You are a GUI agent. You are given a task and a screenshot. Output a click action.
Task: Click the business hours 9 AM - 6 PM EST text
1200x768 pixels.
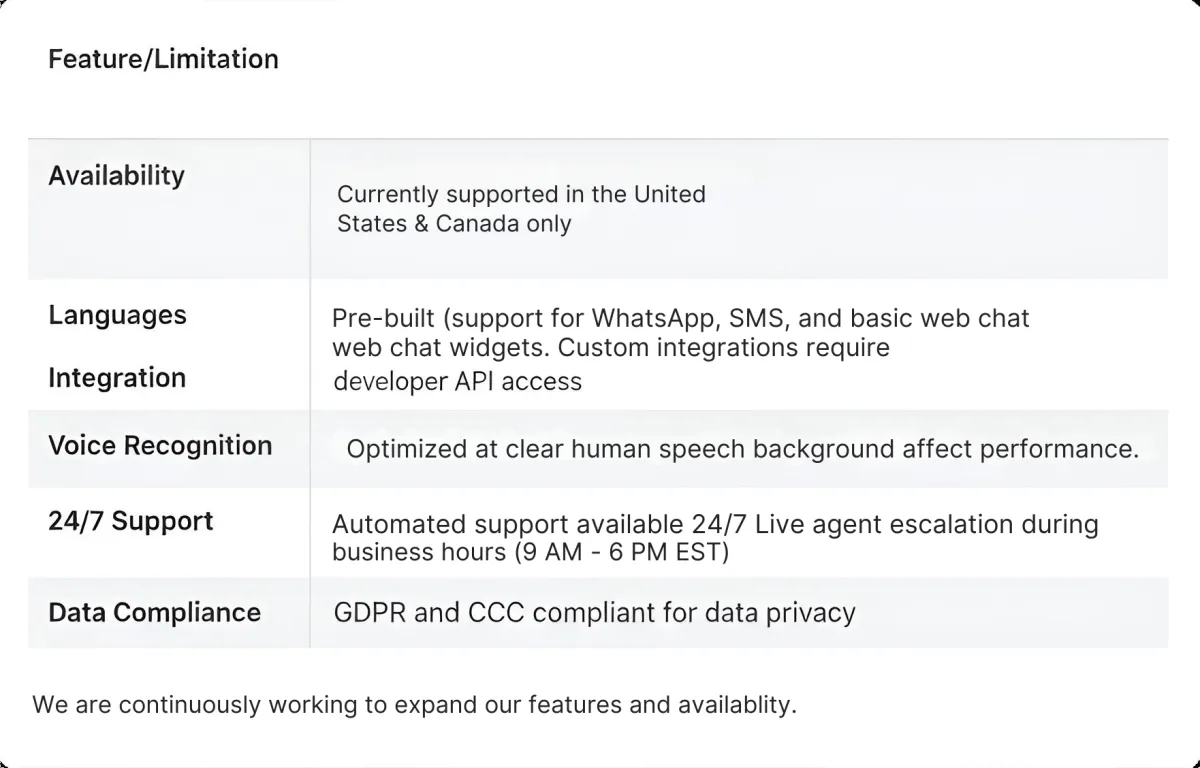point(530,551)
